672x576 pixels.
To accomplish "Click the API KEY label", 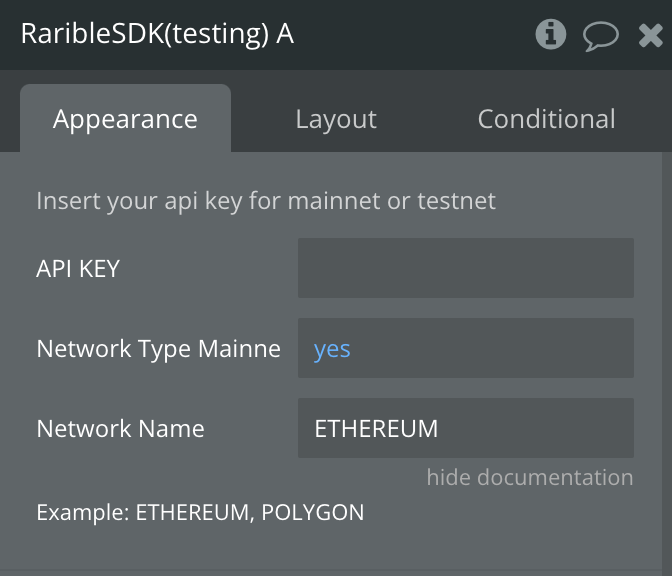I will [x=78, y=269].
